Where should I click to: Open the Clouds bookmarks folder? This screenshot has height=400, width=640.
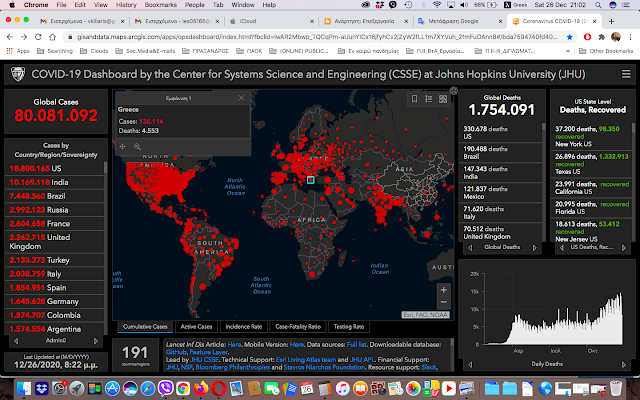(94, 51)
